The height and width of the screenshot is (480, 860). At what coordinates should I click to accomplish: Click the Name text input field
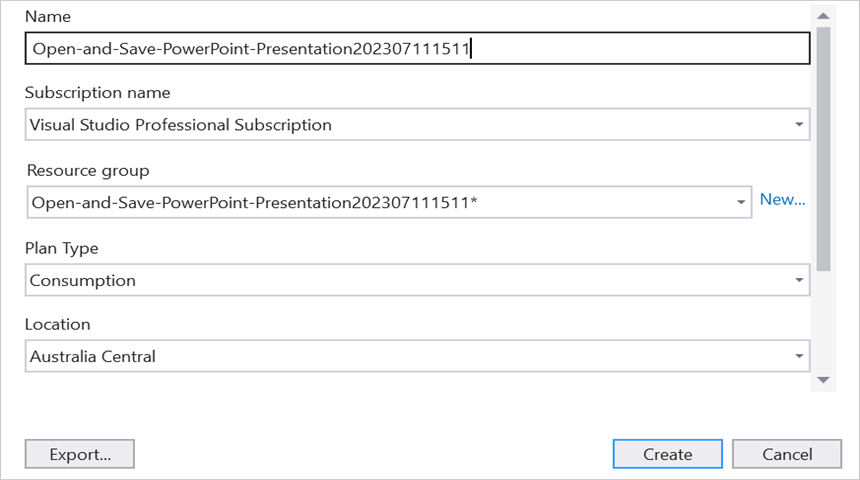416,48
